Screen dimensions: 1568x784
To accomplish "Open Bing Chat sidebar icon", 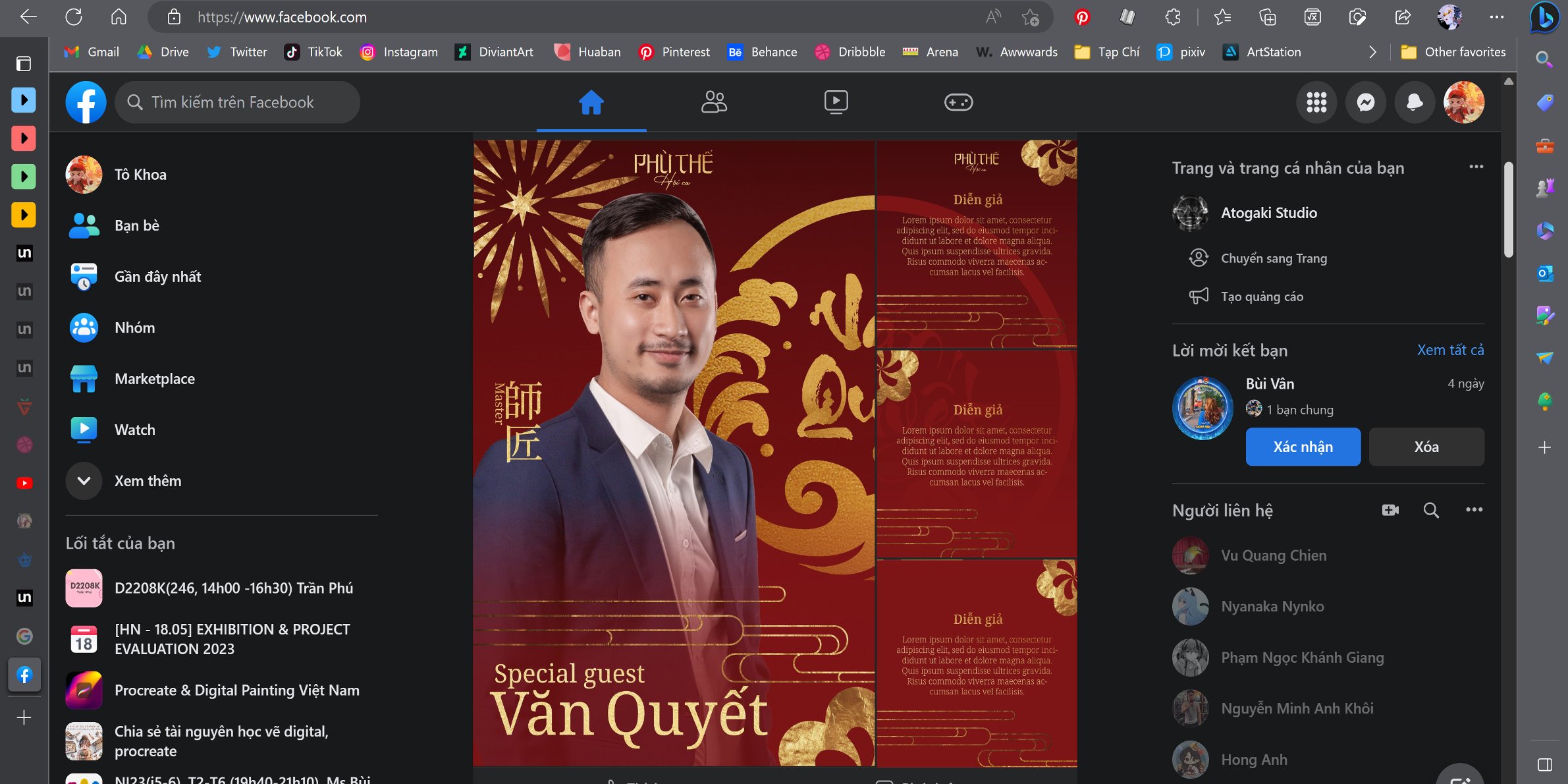I will click(x=1545, y=17).
